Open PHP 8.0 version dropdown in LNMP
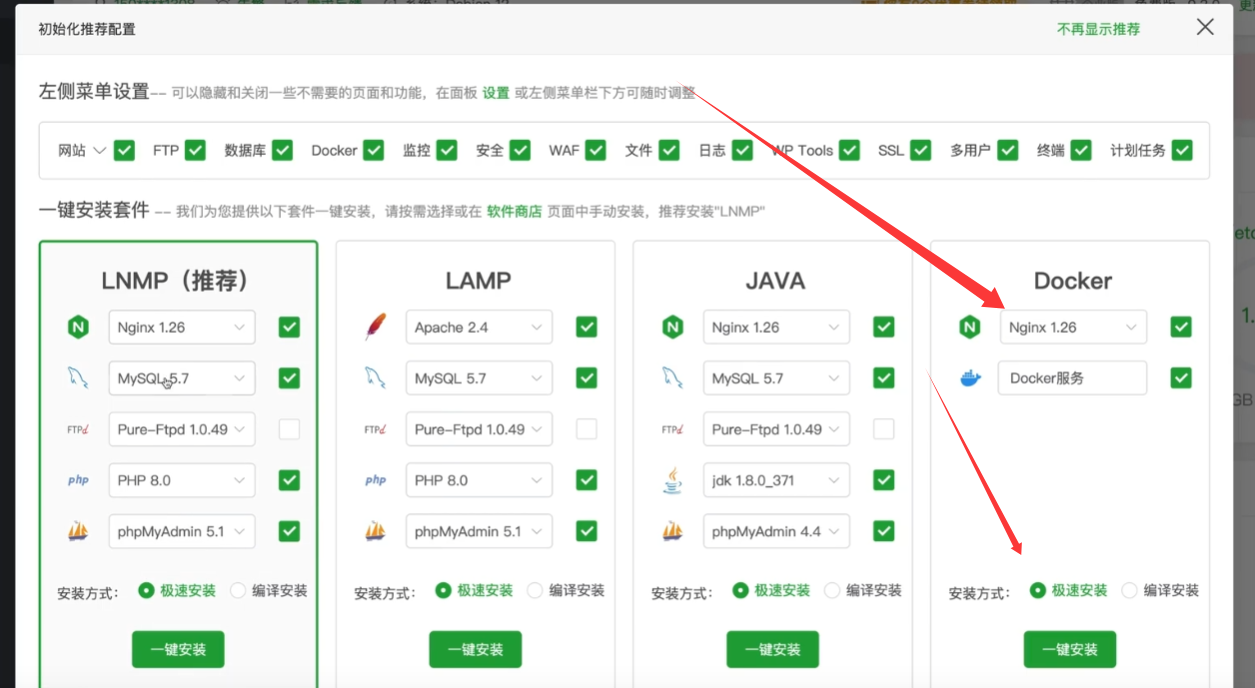The height and width of the screenshot is (688, 1255). 182,480
